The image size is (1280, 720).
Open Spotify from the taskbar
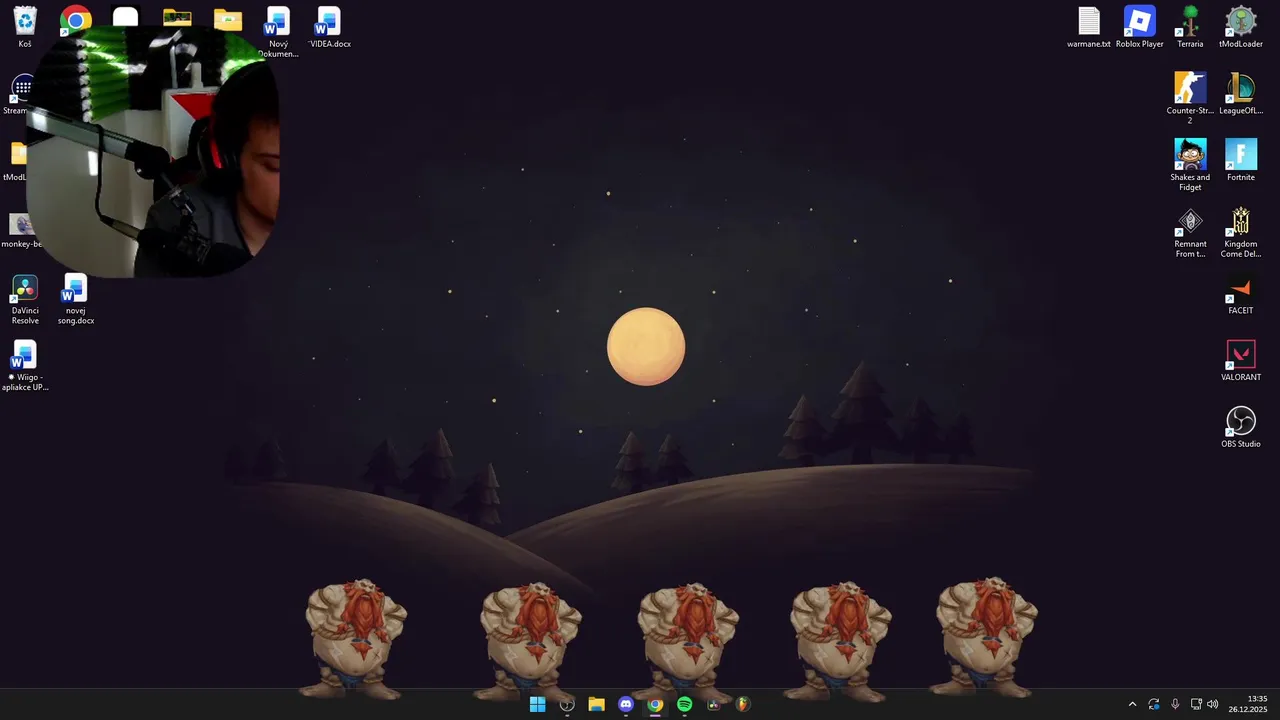(684, 704)
